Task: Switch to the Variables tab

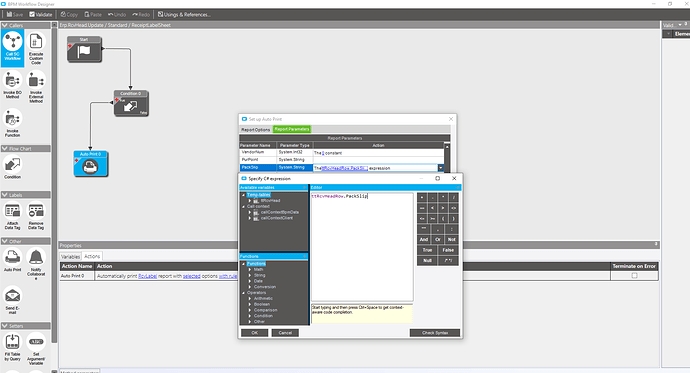Action: click(x=70, y=256)
